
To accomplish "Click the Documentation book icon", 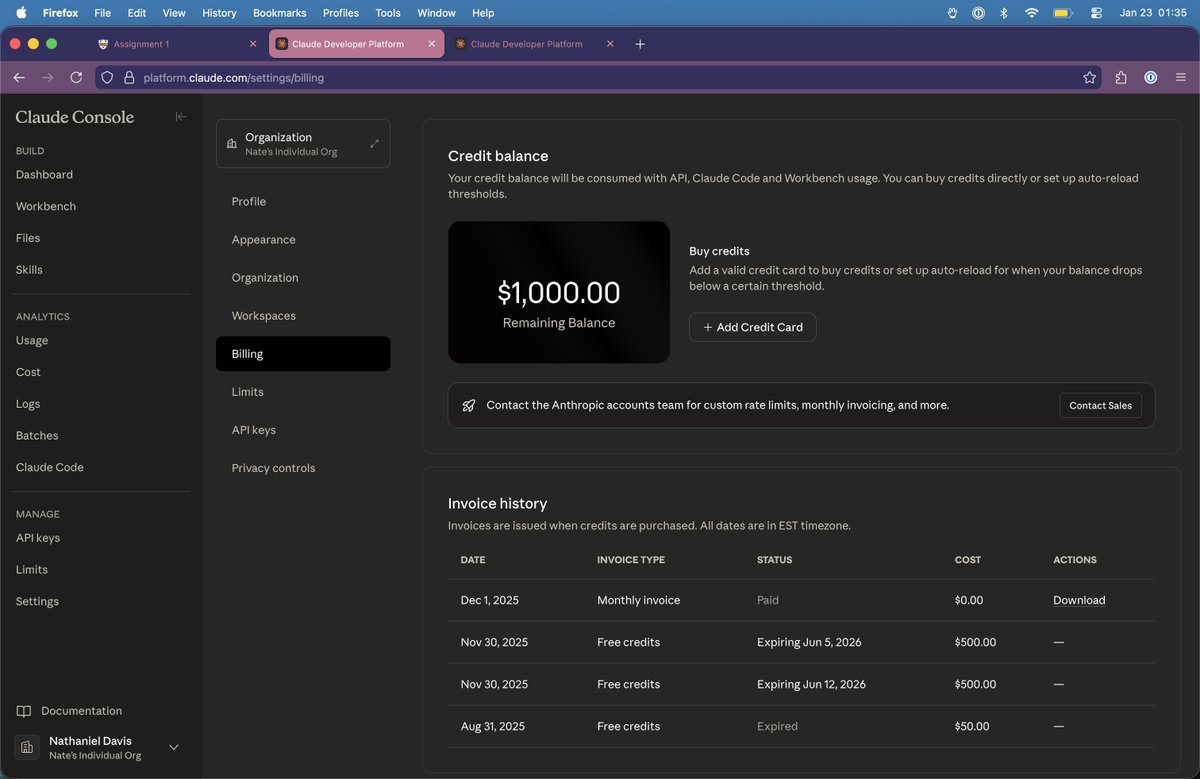I will (x=24, y=711).
